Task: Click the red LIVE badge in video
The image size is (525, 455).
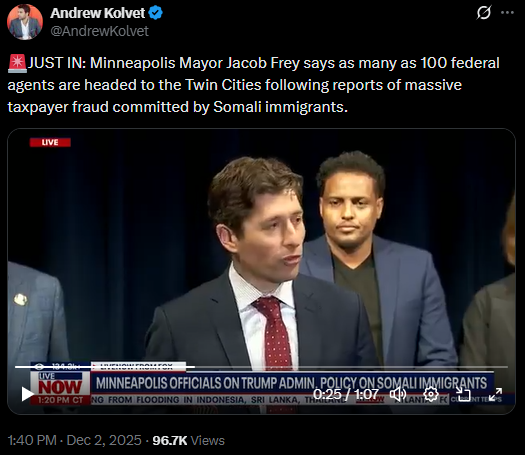Action: [50, 142]
